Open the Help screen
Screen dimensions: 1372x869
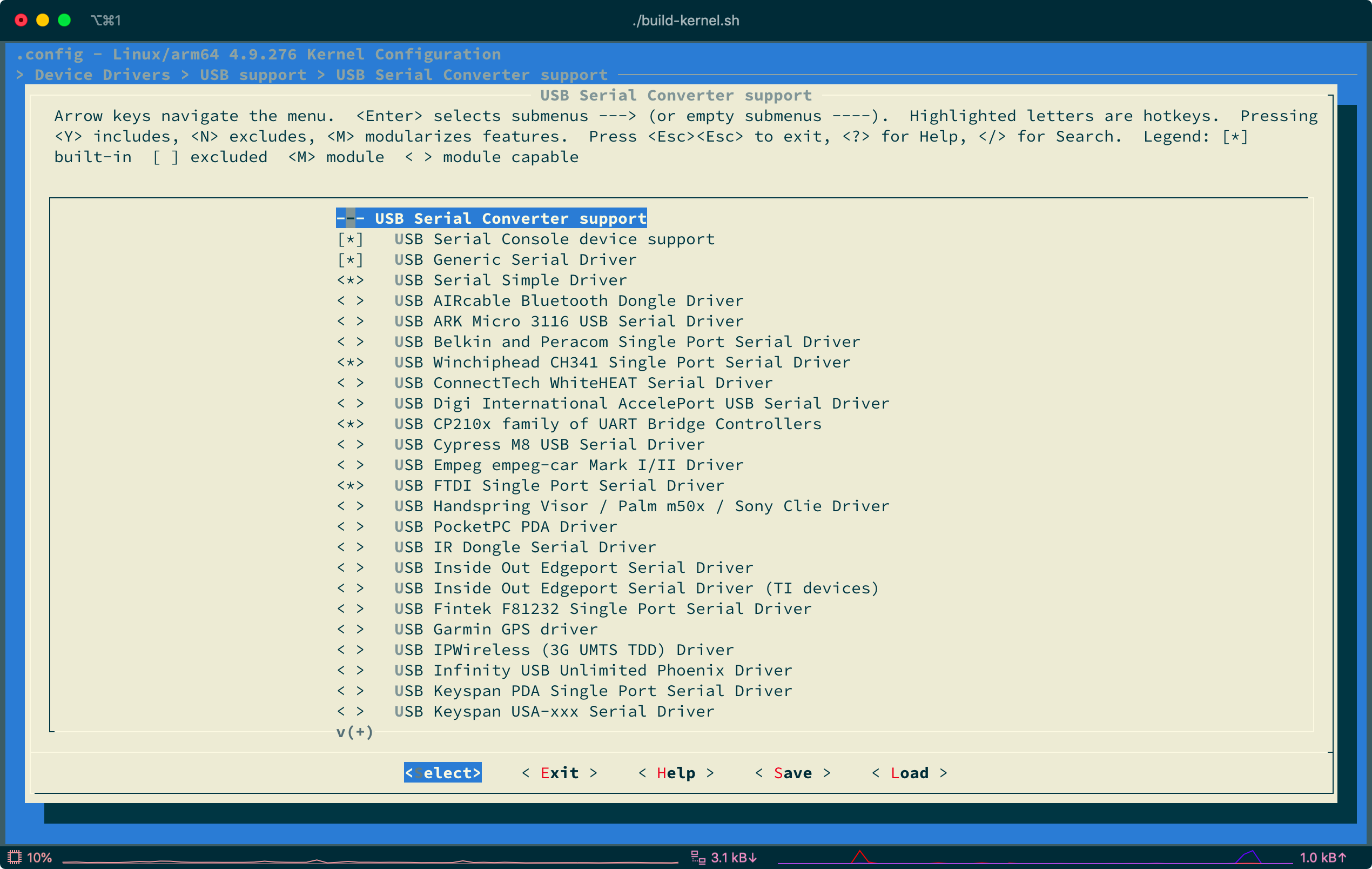(676, 773)
